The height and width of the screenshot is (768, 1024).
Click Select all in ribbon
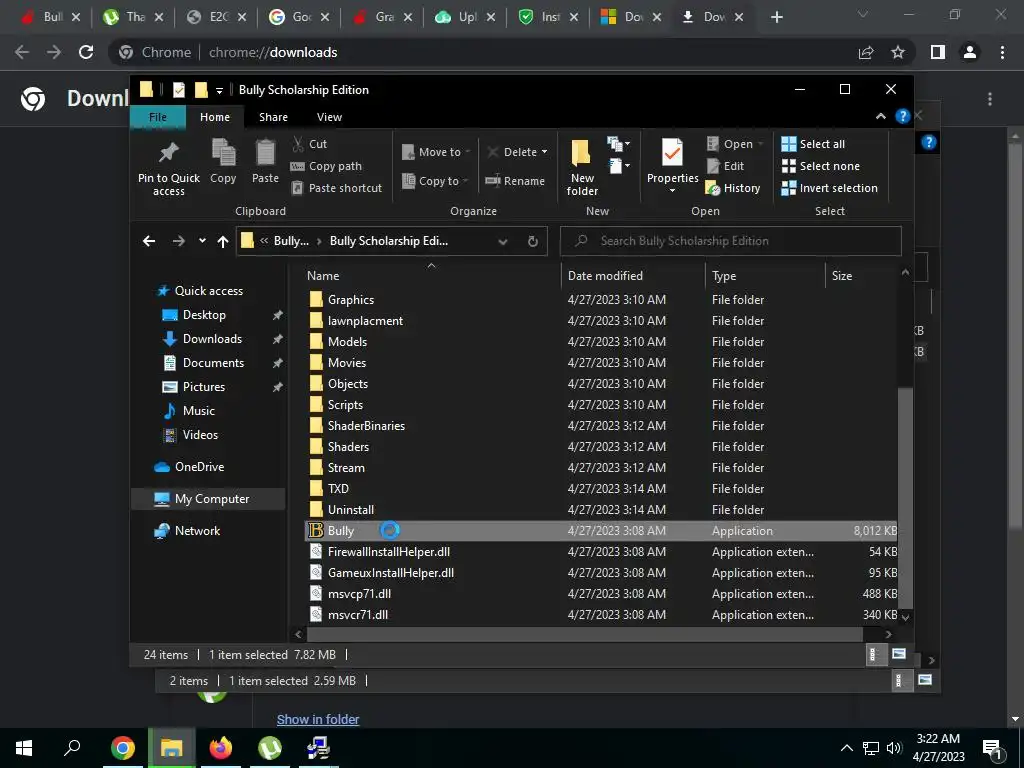(813, 144)
